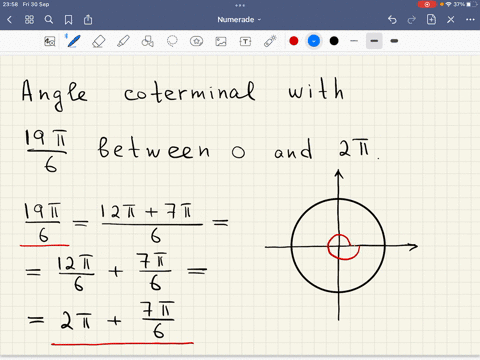This screenshot has width=480, height=360.
Task: Undo the last stroke
Action: point(392,20)
